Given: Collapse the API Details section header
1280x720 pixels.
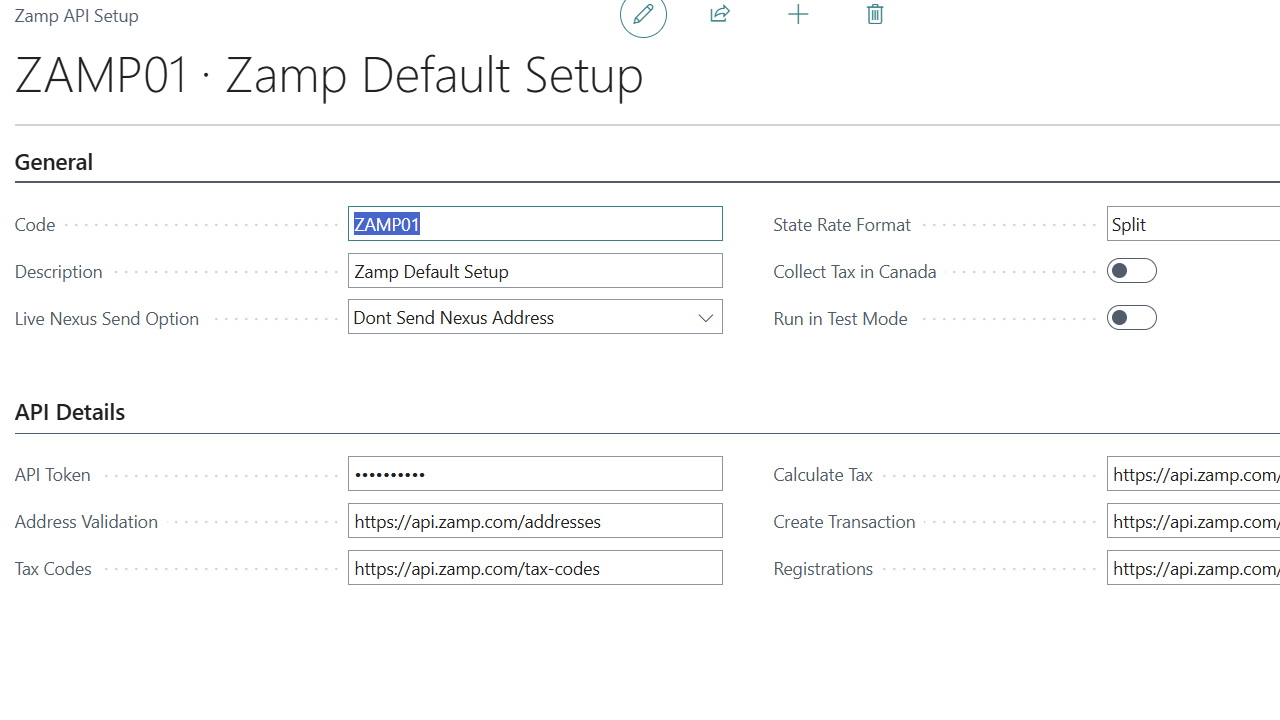Looking at the screenshot, I should pyautogui.click(x=70, y=412).
